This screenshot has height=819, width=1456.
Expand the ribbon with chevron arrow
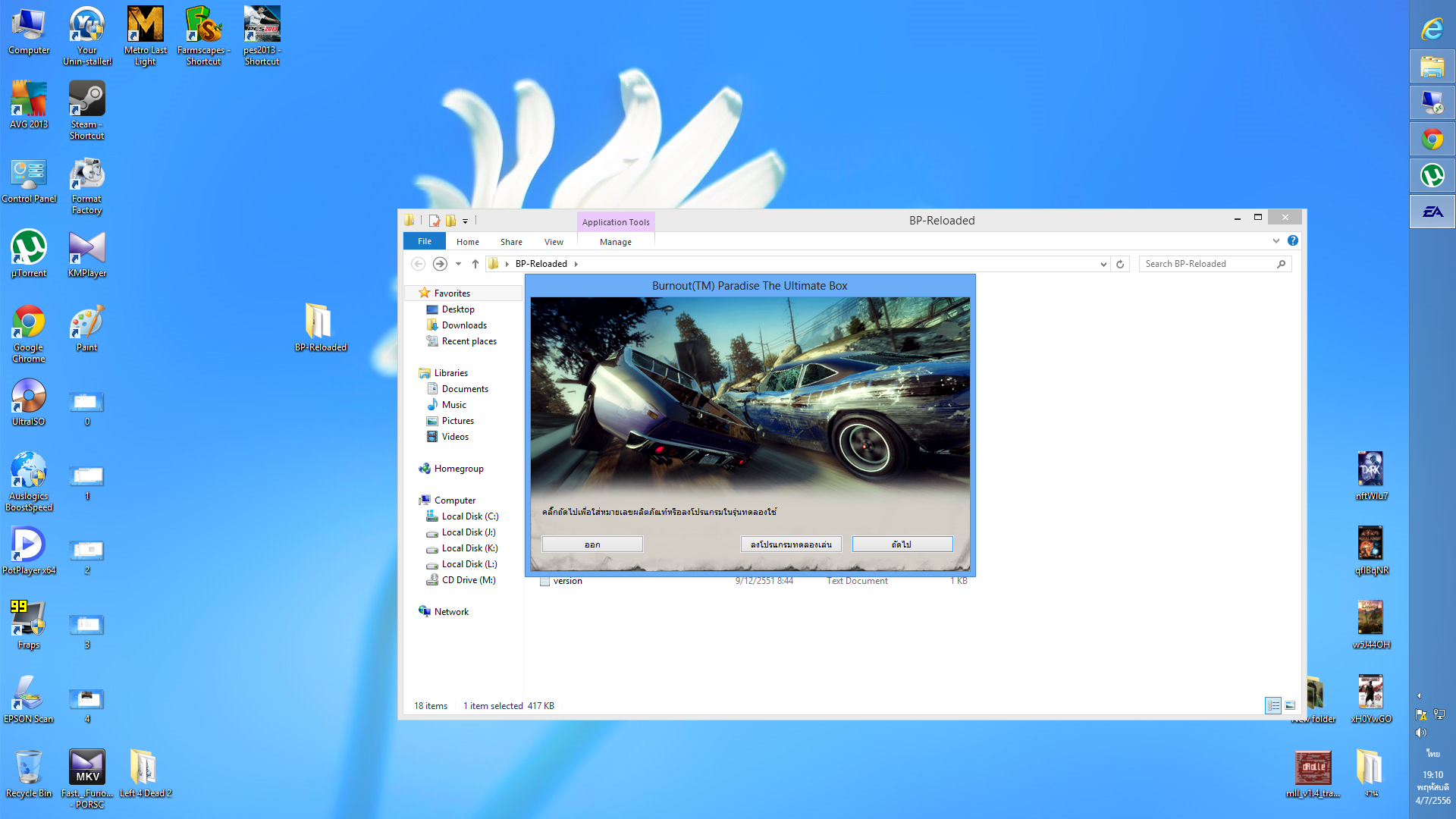coord(1276,240)
